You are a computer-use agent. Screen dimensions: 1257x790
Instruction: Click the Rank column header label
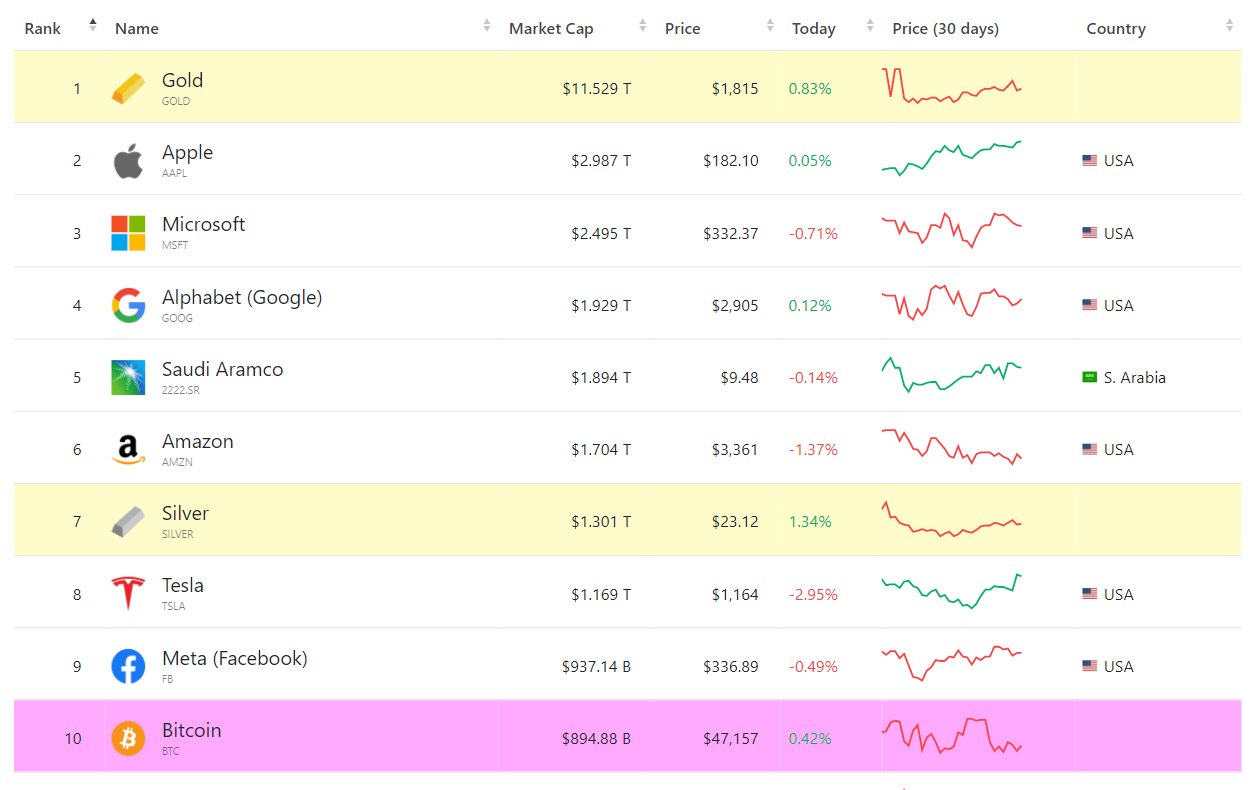click(43, 28)
